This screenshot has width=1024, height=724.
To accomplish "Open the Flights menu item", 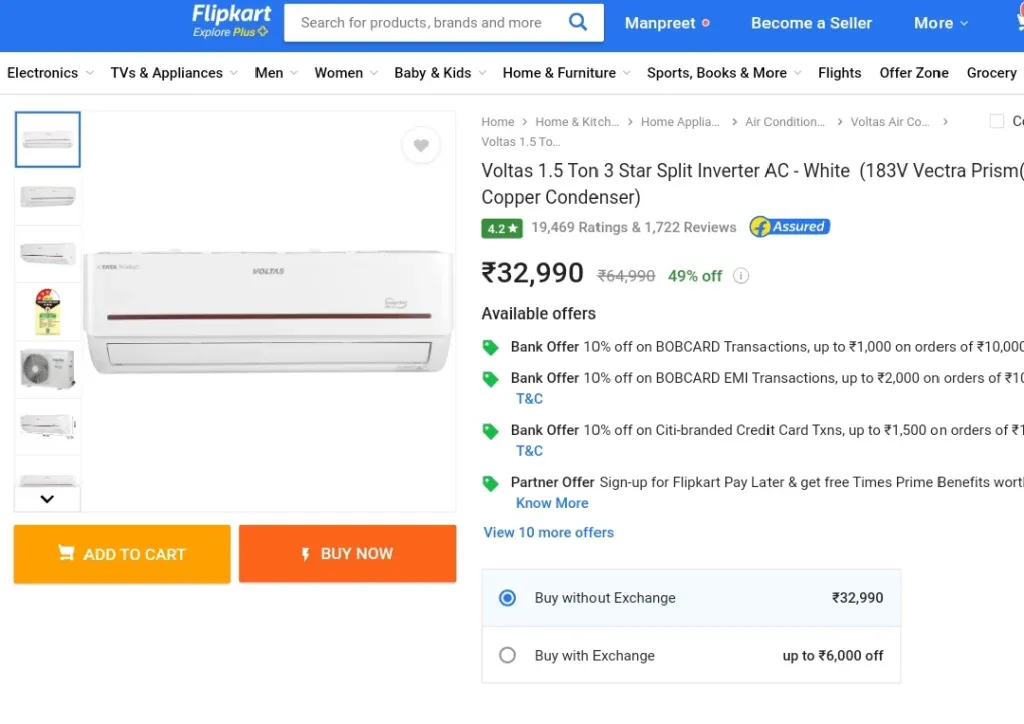I will tap(839, 72).
